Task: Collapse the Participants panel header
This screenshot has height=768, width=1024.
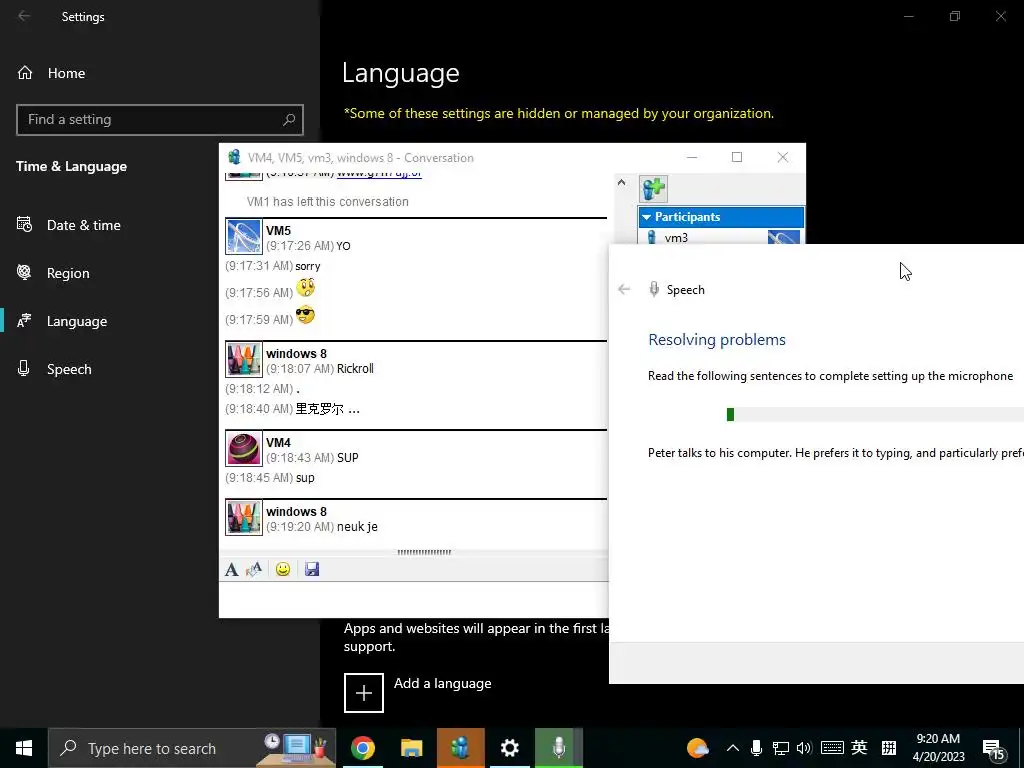Action: pos(721,217)
